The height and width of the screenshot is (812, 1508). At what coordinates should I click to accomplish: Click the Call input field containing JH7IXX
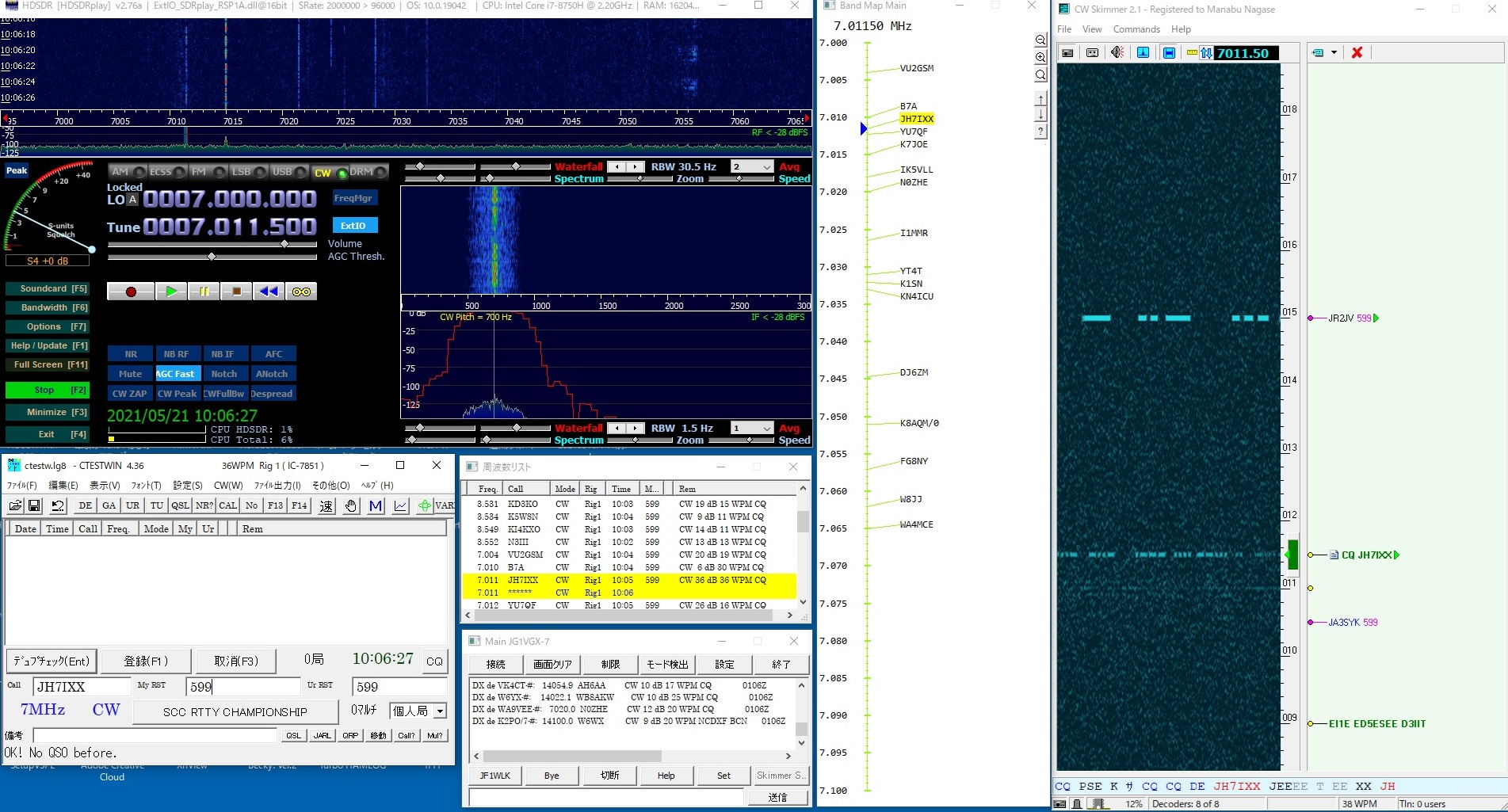tap(82, 687)
